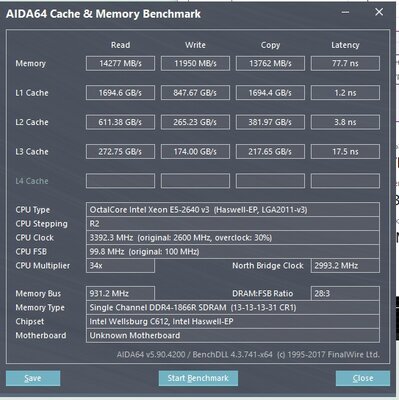Click the CPU Clock value field
Screen dimensions: 399x400
(x=233, y=238)
